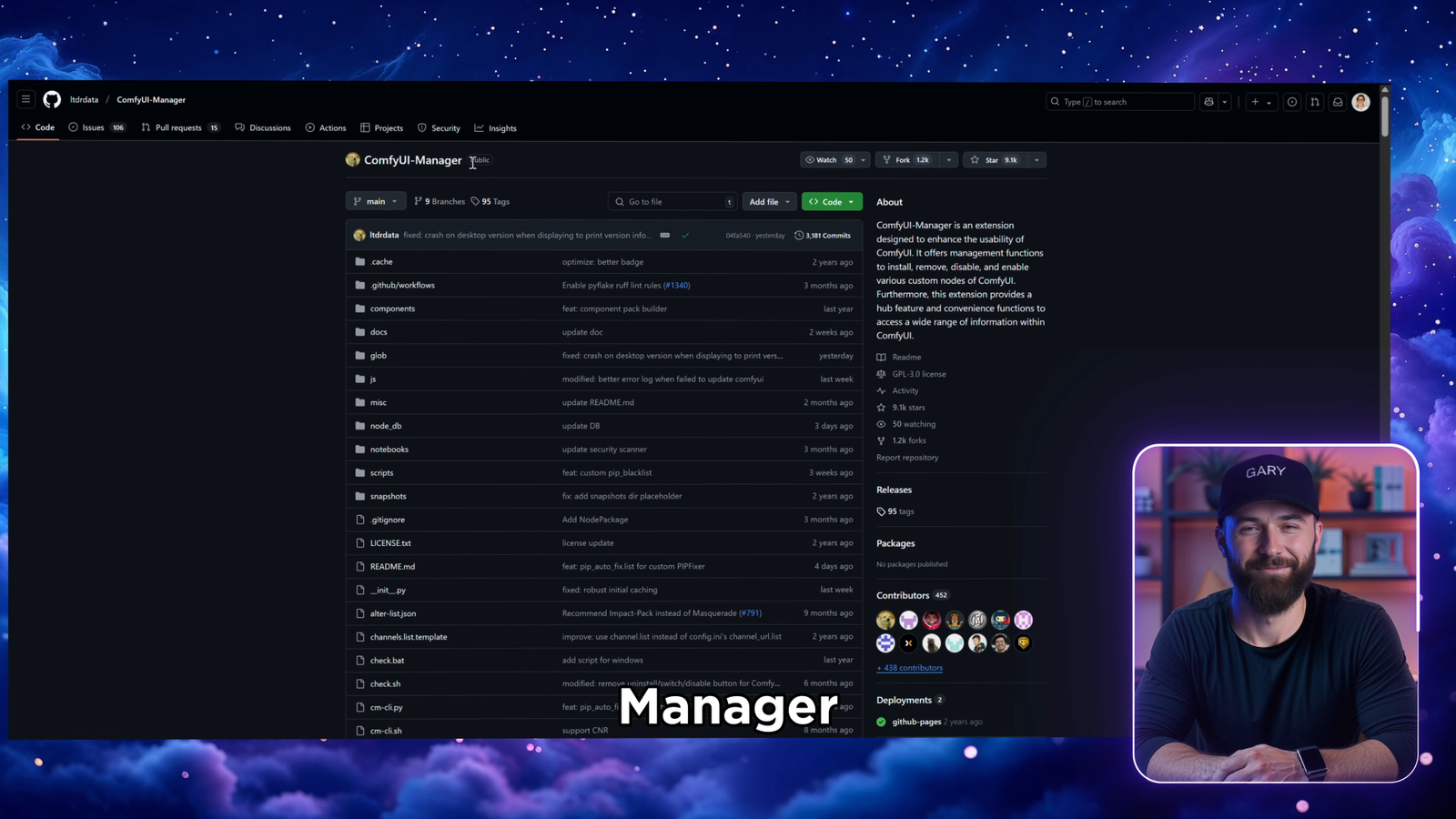Open the + 438 contributors link
The width and height of the screenshot is (1456, 819).
tap(910, 668)
